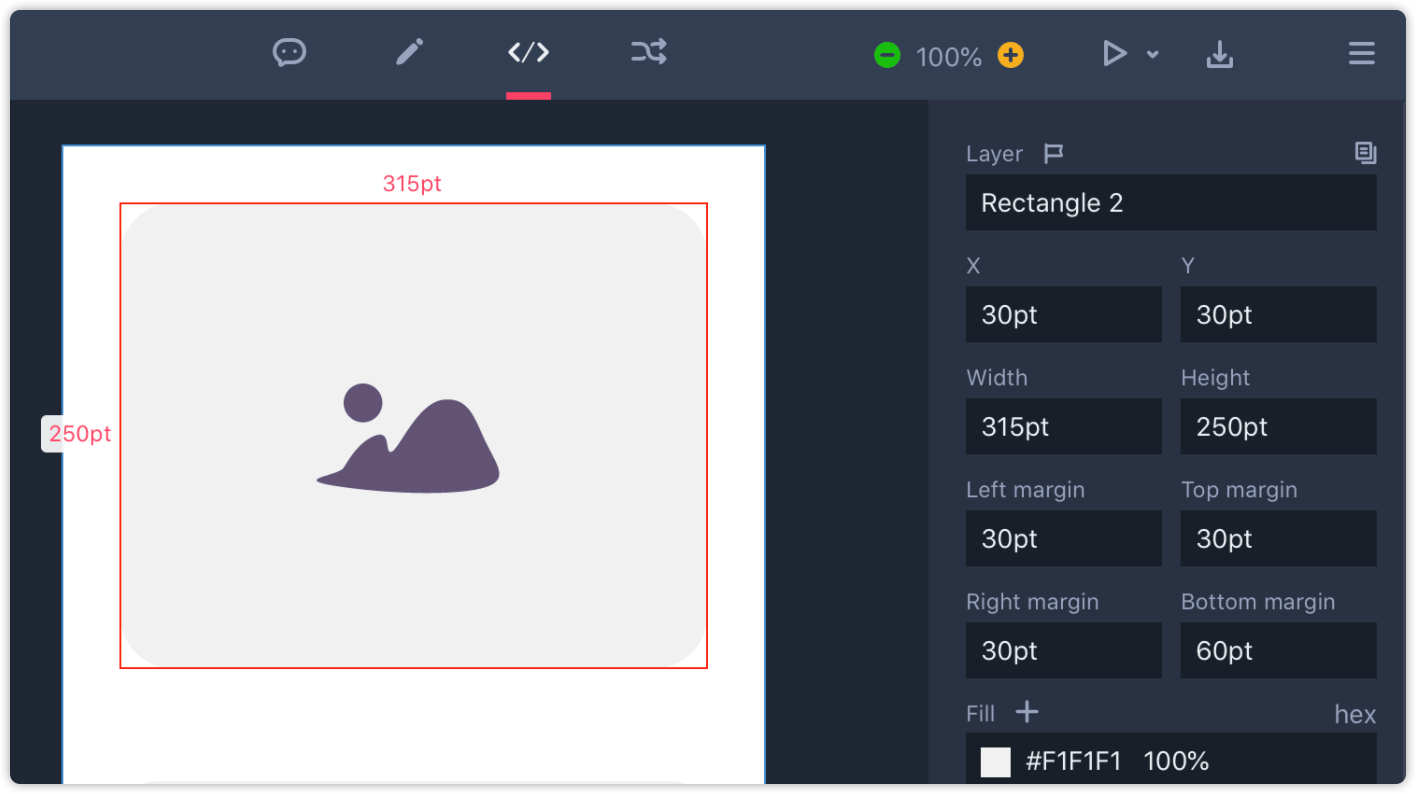Start prototype with the play button
The width and height of the screenshot is (1416, 794).
pyautogui.click(x=1114, y=53)
